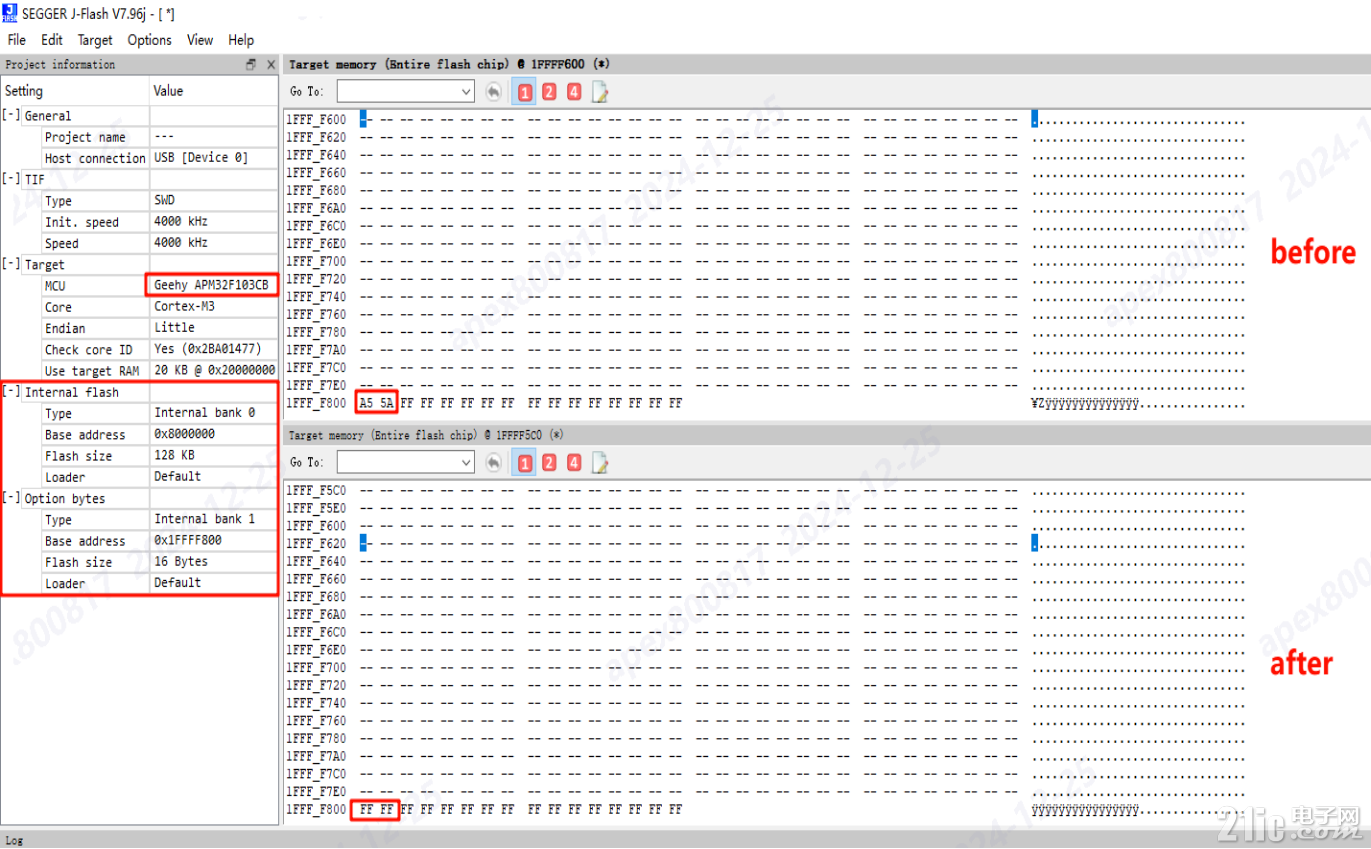
Task: Select Flash size value 16 Bytes
Action: pos(181,562)
